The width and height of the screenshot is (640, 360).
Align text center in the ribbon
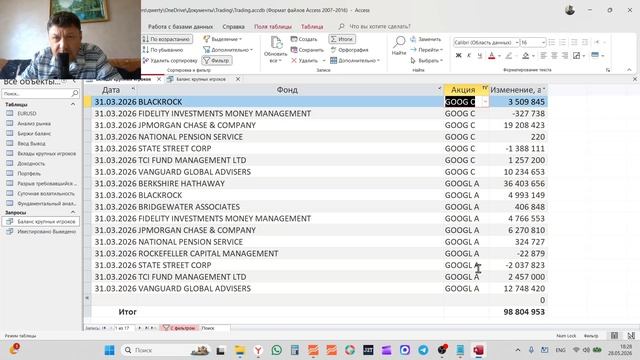554,56
